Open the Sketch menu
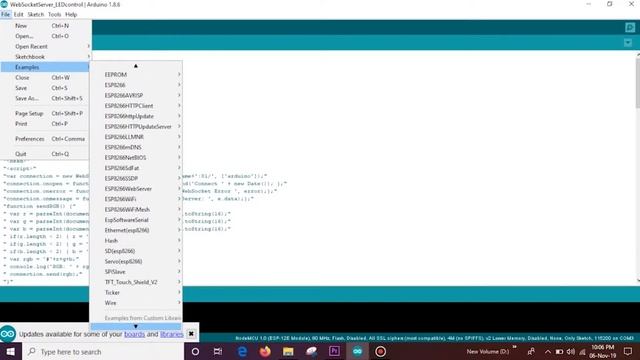The width and height of the screenshot is (640, 360). click(36, 14)
